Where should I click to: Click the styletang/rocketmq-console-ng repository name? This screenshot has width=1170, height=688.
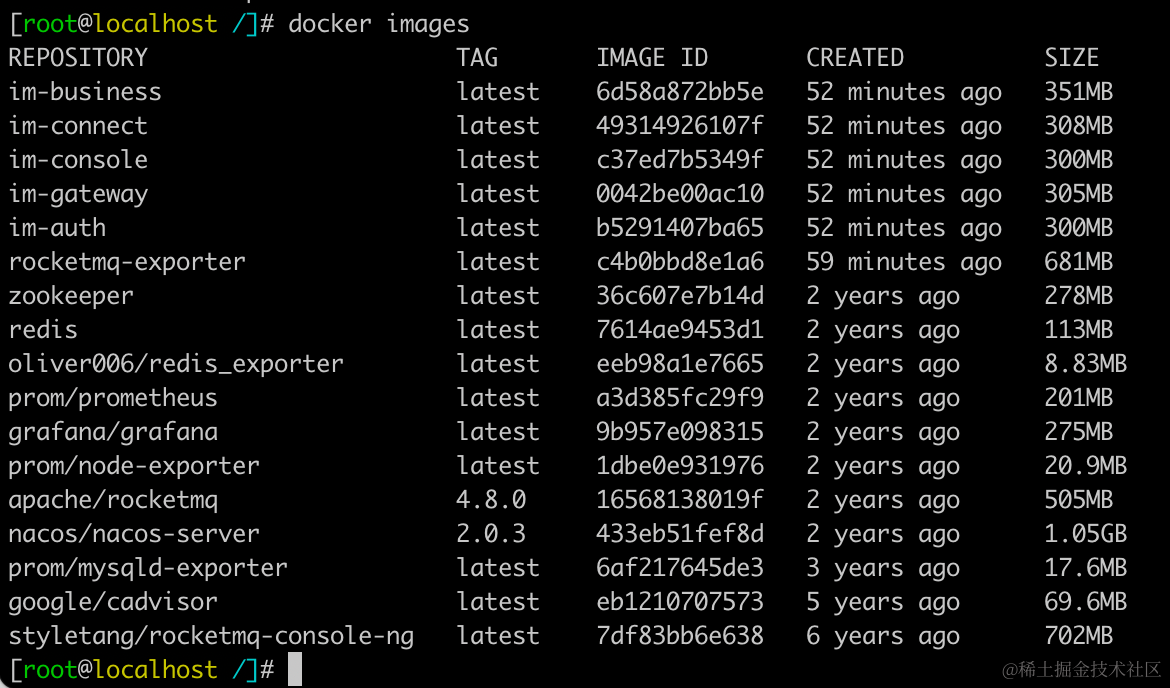211,636
